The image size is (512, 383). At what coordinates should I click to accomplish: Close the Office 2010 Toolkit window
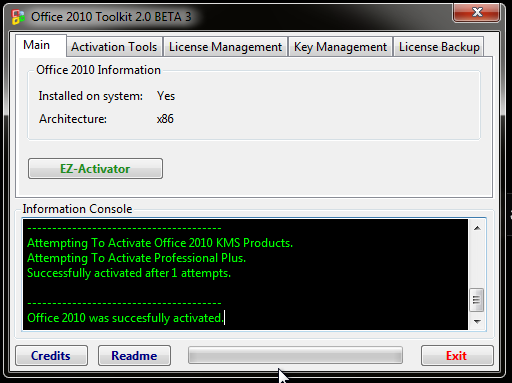(477, 13)
